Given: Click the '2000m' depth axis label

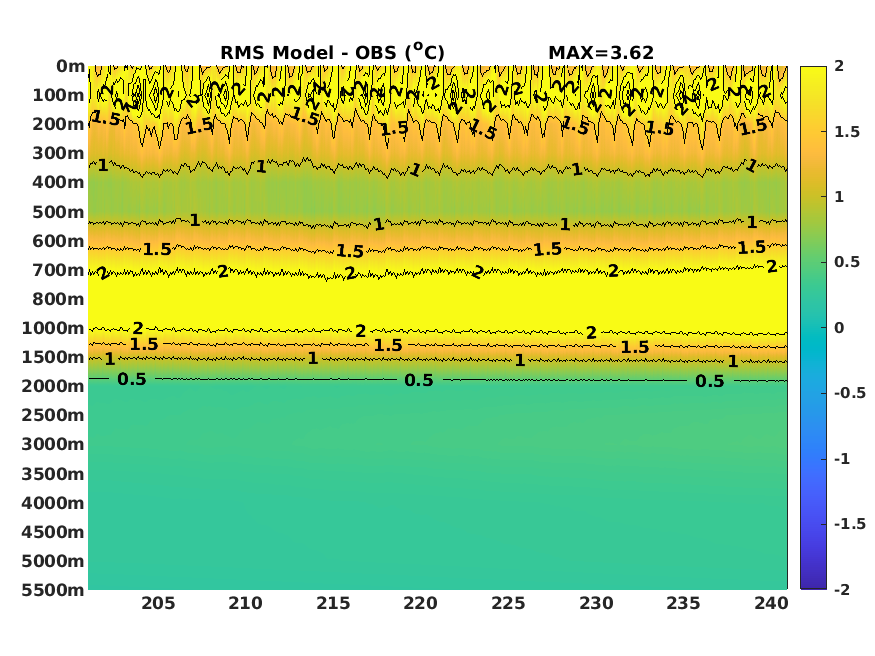Looking at the screenshot, I should pos(54,387).
